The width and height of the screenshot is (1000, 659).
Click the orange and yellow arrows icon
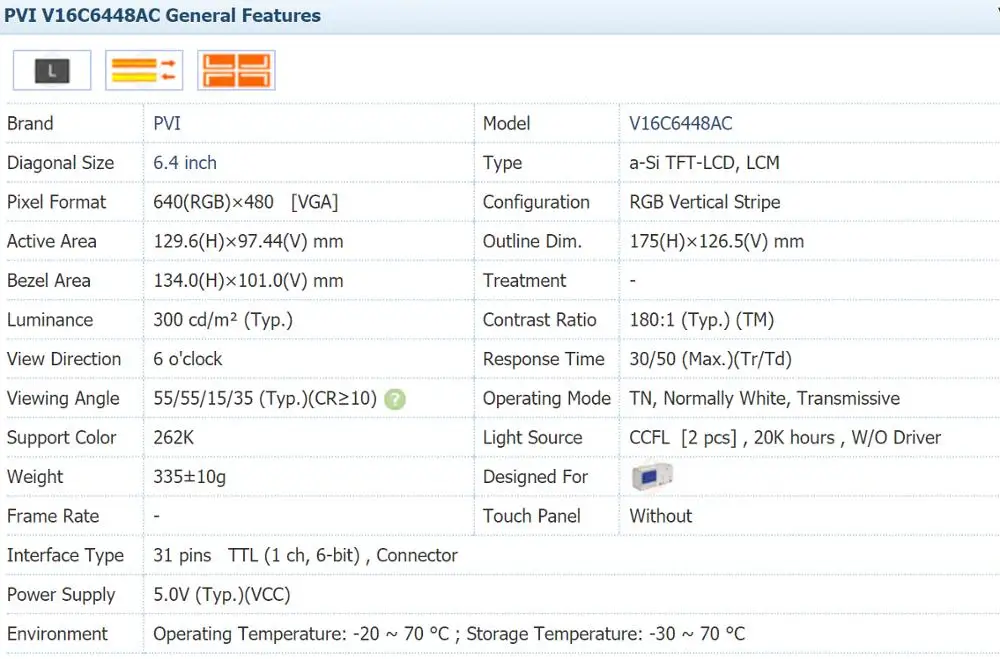tap(144, 70)
